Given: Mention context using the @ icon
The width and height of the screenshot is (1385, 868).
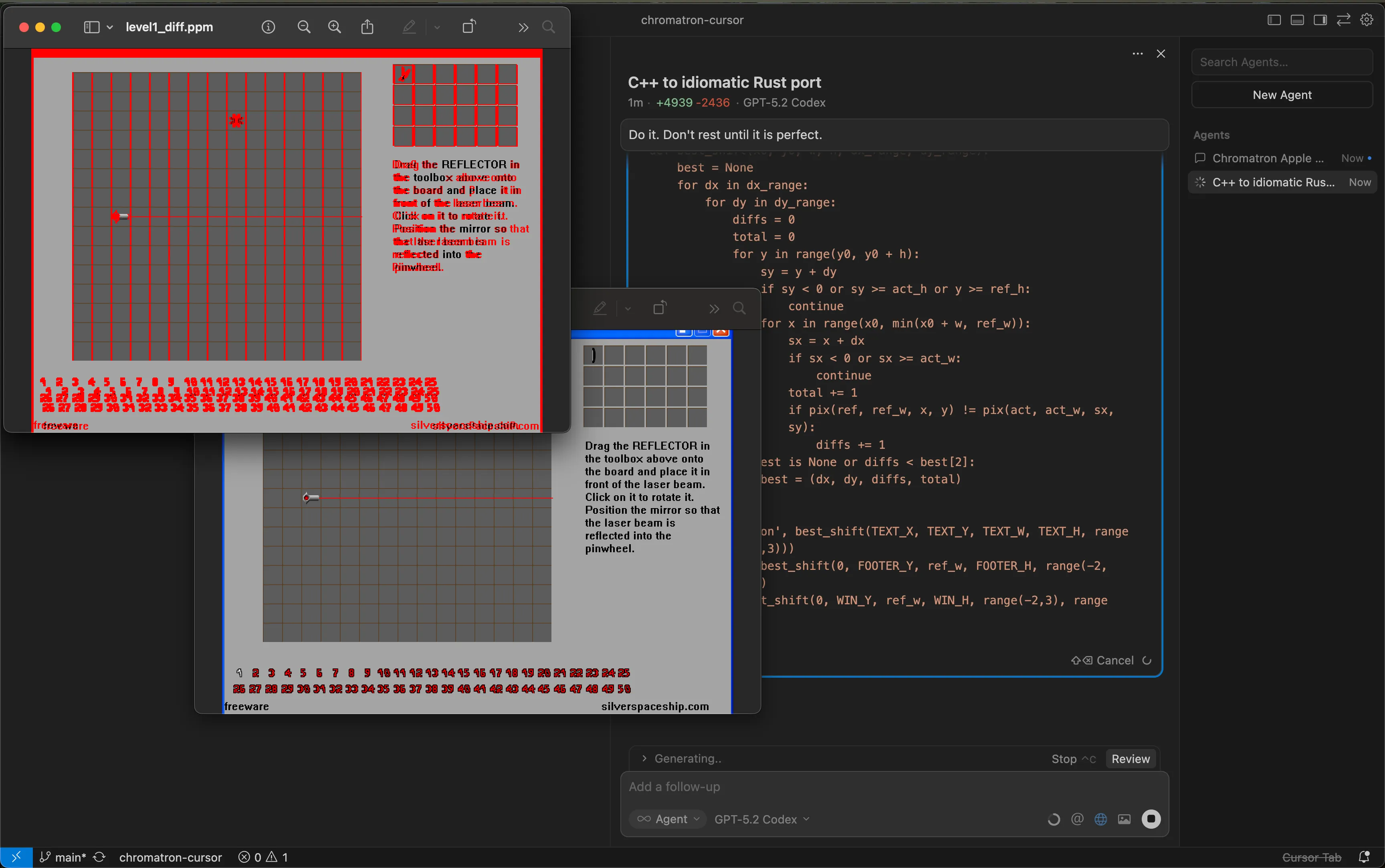Looking at the screenshot, I should click(x=1077, y=819).
